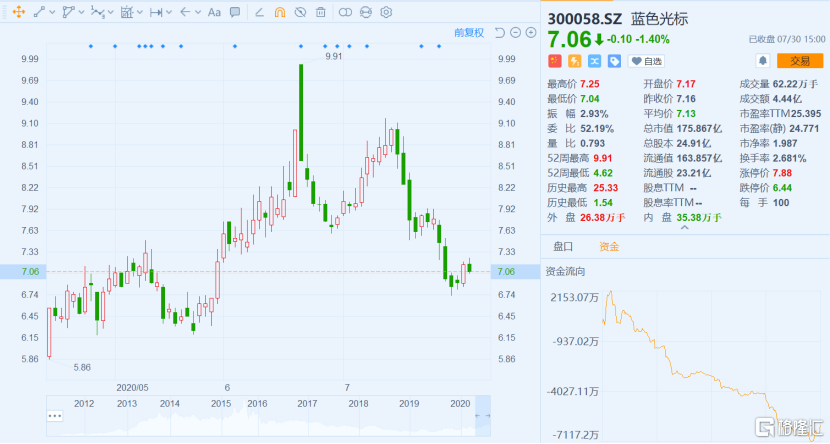
Task: Click the 历史最高 25.33 value
Action: coord(606,188)
